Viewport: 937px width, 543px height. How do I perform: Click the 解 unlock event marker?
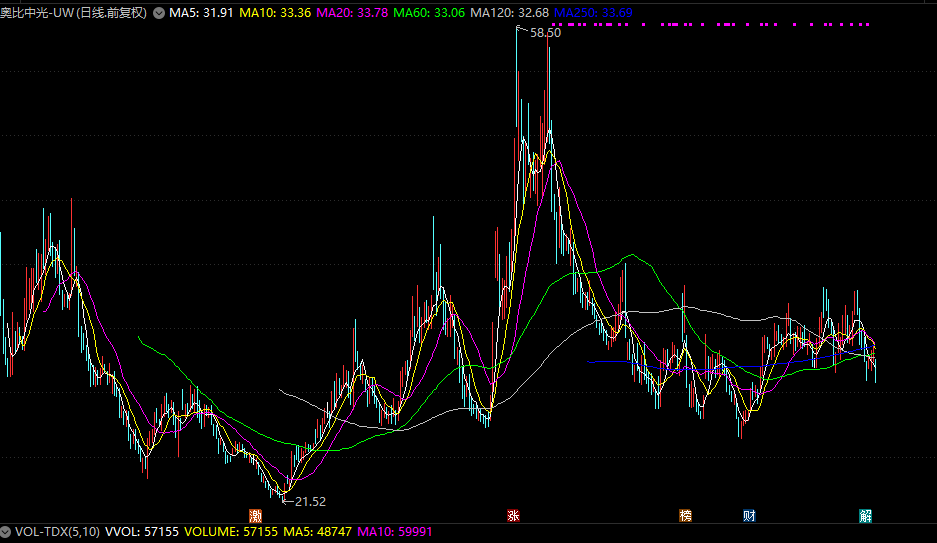point(866,515)
